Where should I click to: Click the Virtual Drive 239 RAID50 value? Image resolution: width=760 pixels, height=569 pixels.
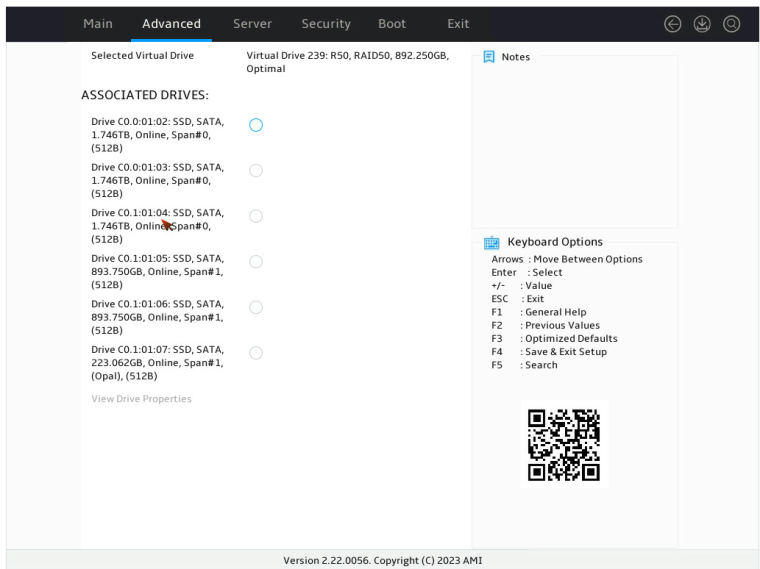(x=348, y=62)
